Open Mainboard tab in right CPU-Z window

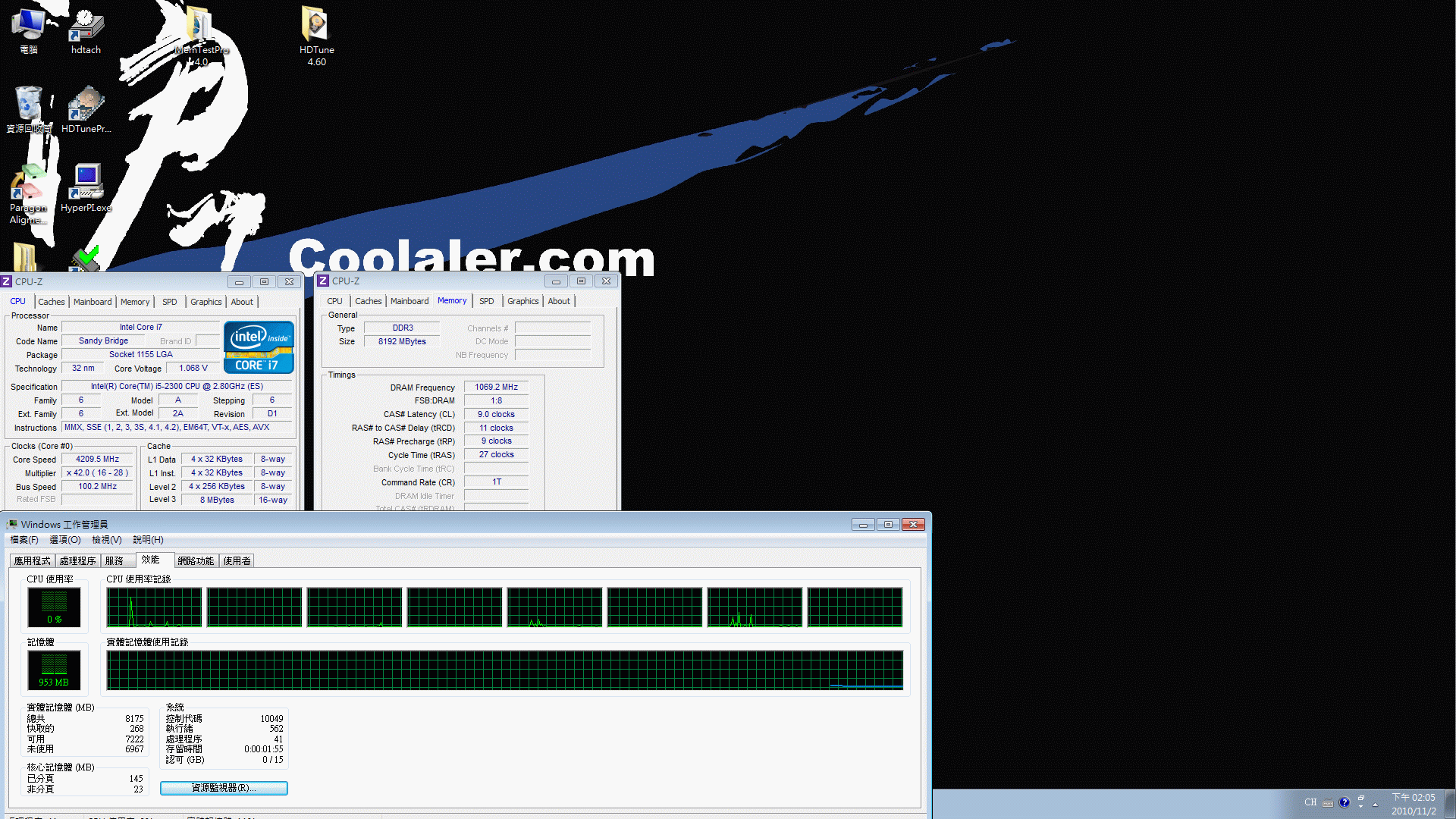click(x=409, y=301)
